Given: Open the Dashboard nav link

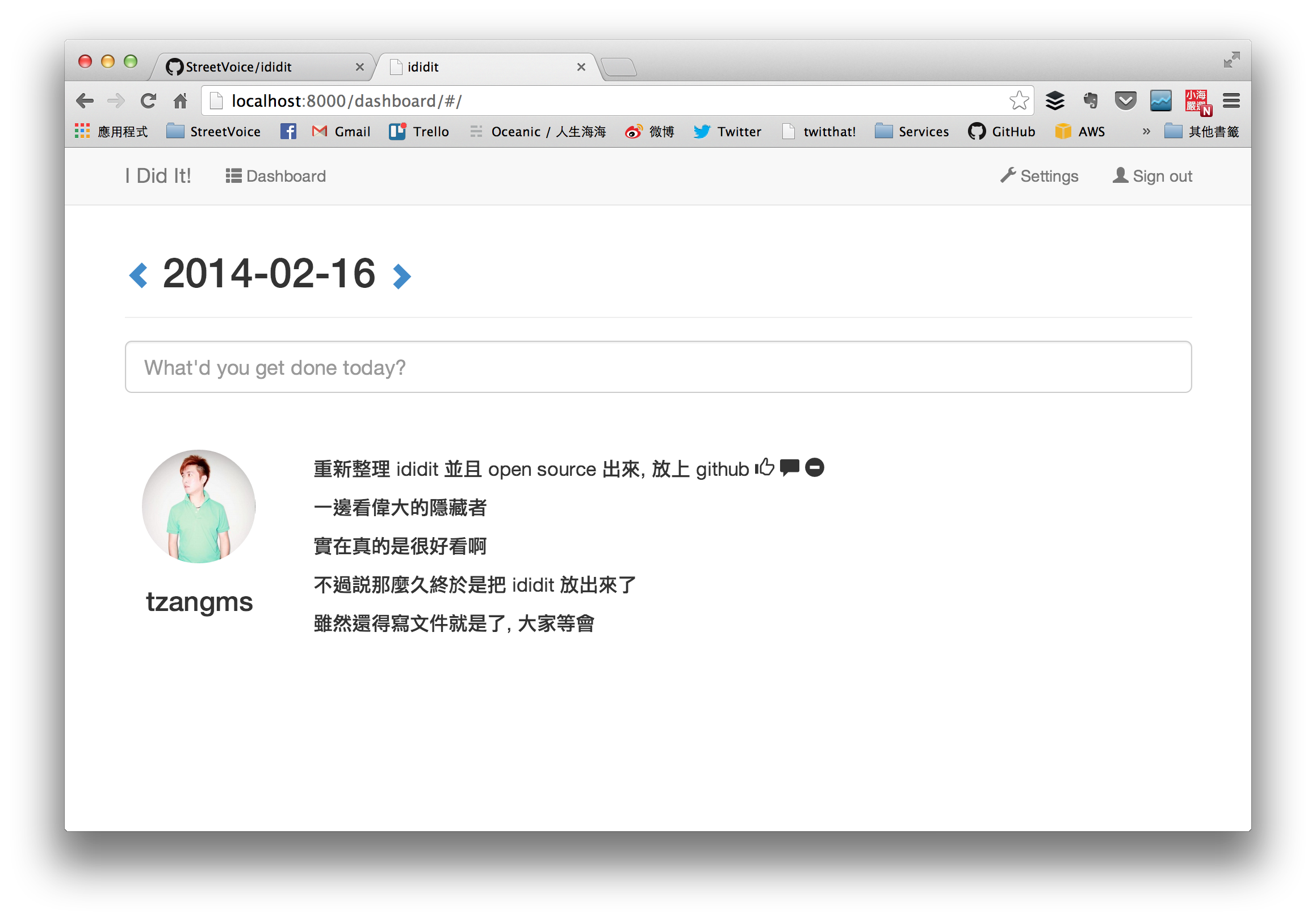Looking at the screenshot, I should coord(276,176).
